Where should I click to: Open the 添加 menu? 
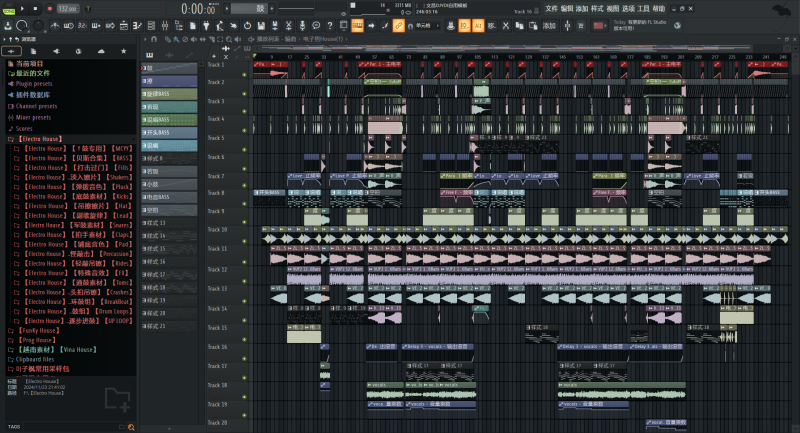582,9
